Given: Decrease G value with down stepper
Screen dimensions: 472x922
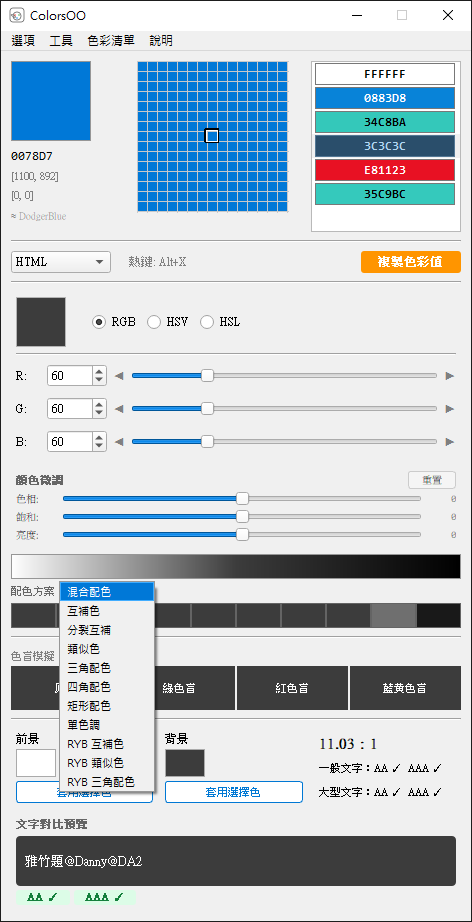Looking at the screenshot, I should pyautogui.click(x=99, y=413).
